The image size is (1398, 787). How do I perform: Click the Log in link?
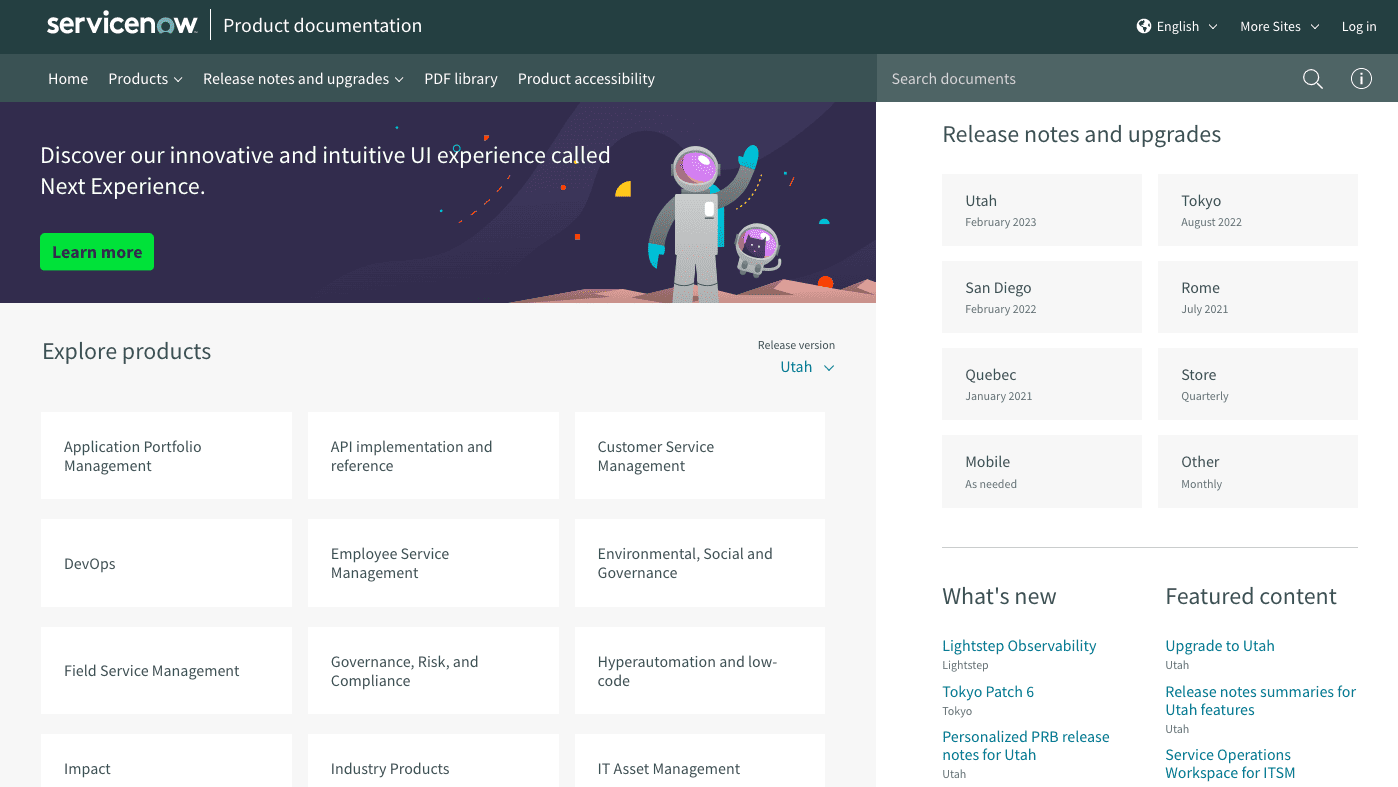(x=1359, y=27)
